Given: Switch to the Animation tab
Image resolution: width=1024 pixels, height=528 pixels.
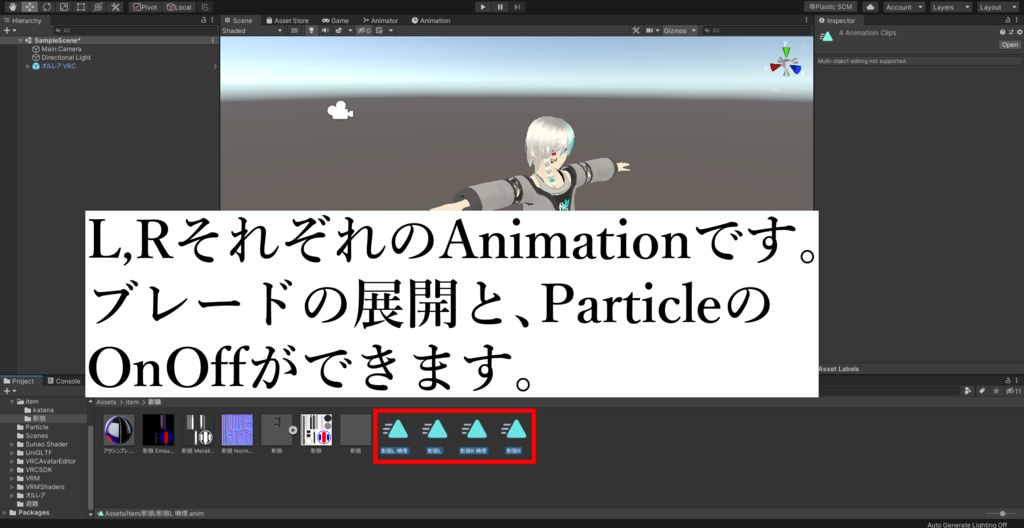Looking at the screenshot, I should tap(431, 20).
